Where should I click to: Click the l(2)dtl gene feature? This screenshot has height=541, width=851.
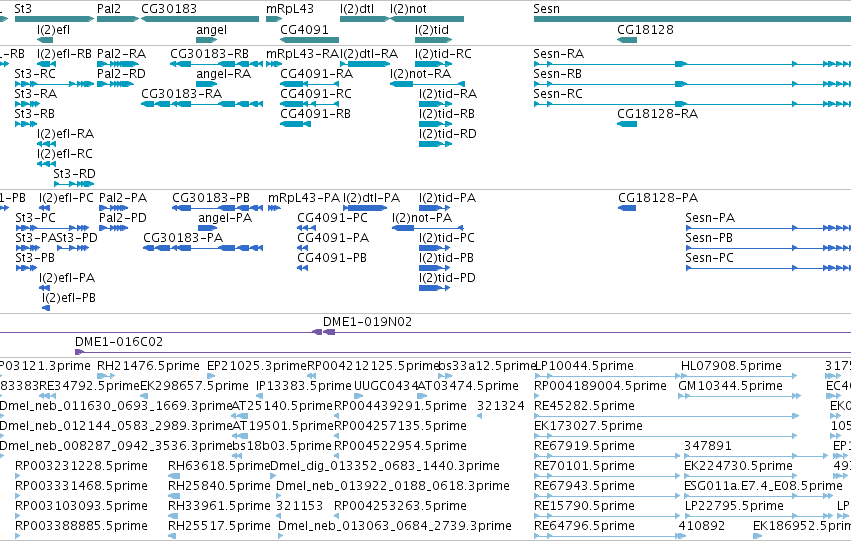(364, 19)
